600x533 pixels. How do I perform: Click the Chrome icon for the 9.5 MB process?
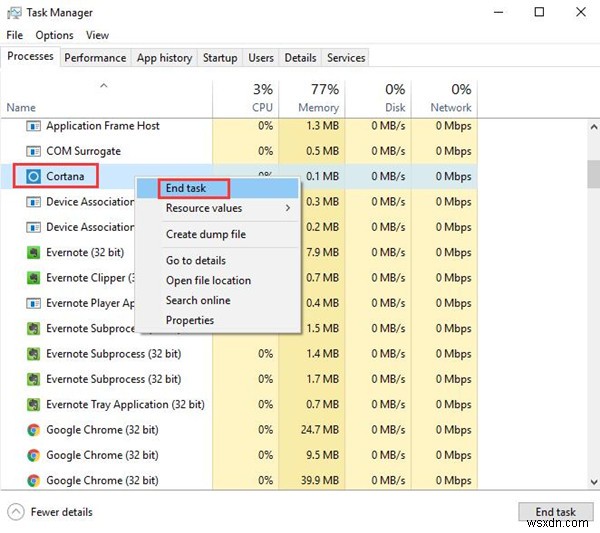[x=33, y=455]
